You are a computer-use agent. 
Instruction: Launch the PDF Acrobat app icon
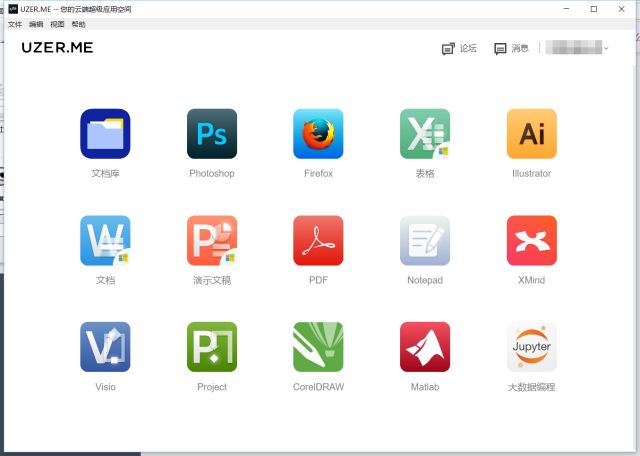coord(318,240)
